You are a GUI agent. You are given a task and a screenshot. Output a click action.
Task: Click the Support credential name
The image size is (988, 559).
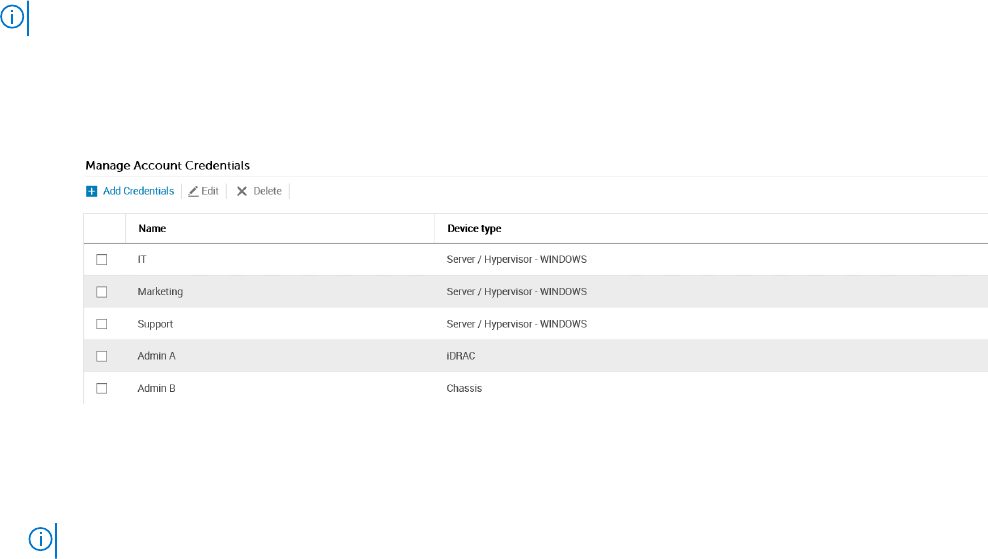point(155,324)
